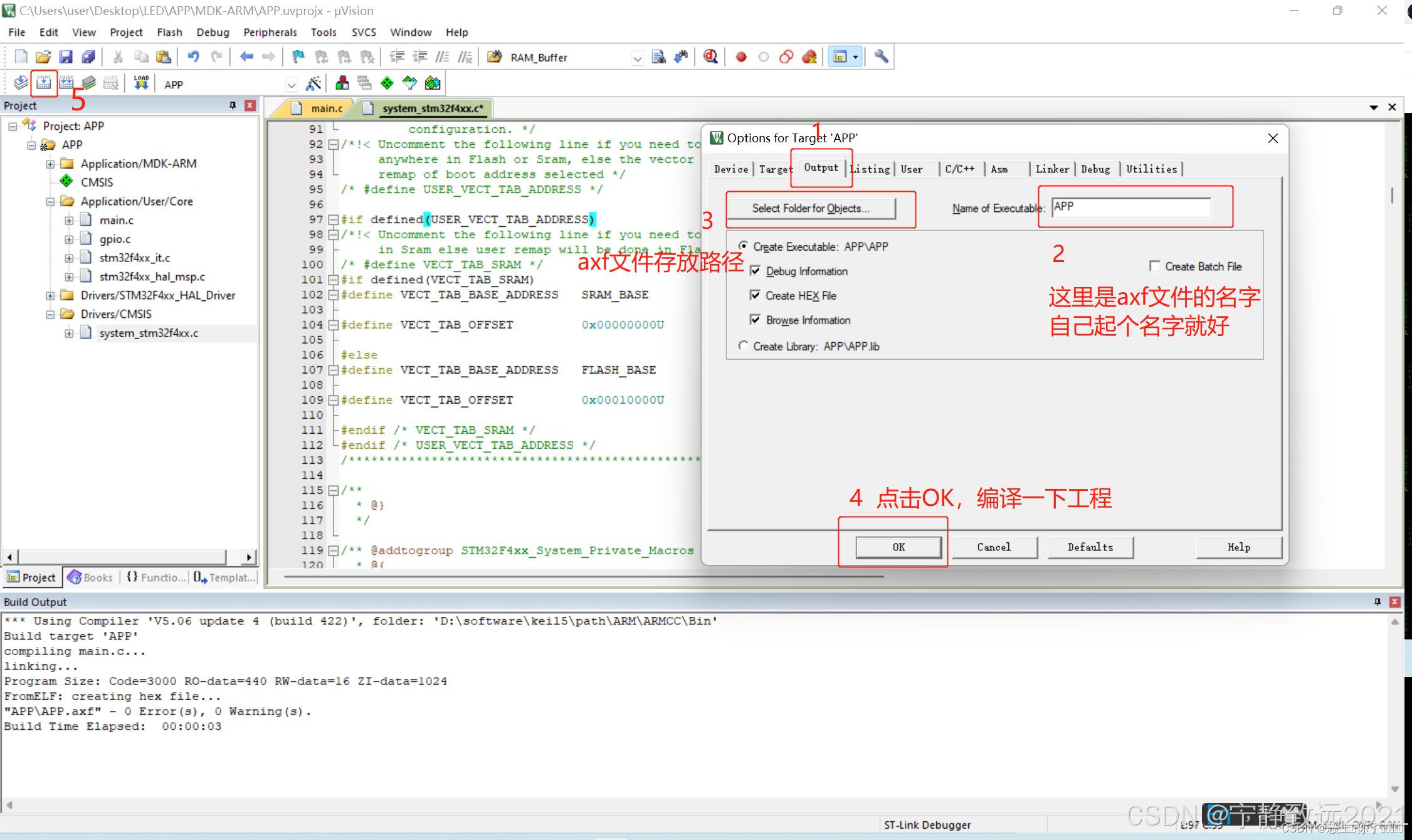Toggle the Debug Information checkbox
This screenshot has height=840, width=1412.
point(756,271)
